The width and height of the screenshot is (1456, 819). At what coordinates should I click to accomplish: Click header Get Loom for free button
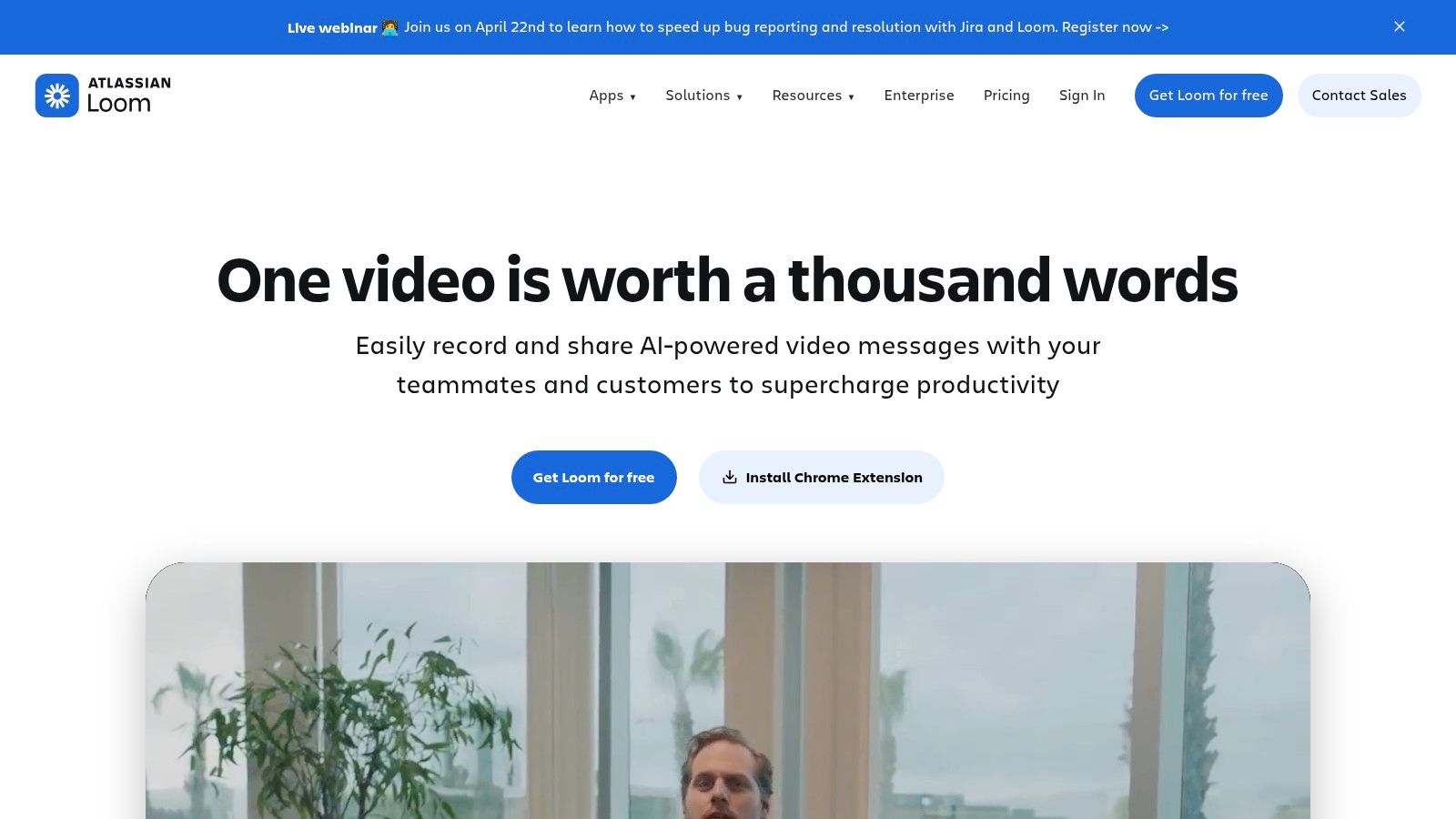(1208, 96)
